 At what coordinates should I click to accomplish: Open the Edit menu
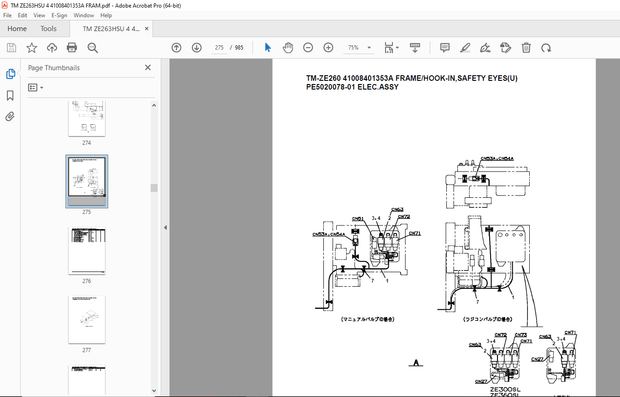tap(23, 15)
